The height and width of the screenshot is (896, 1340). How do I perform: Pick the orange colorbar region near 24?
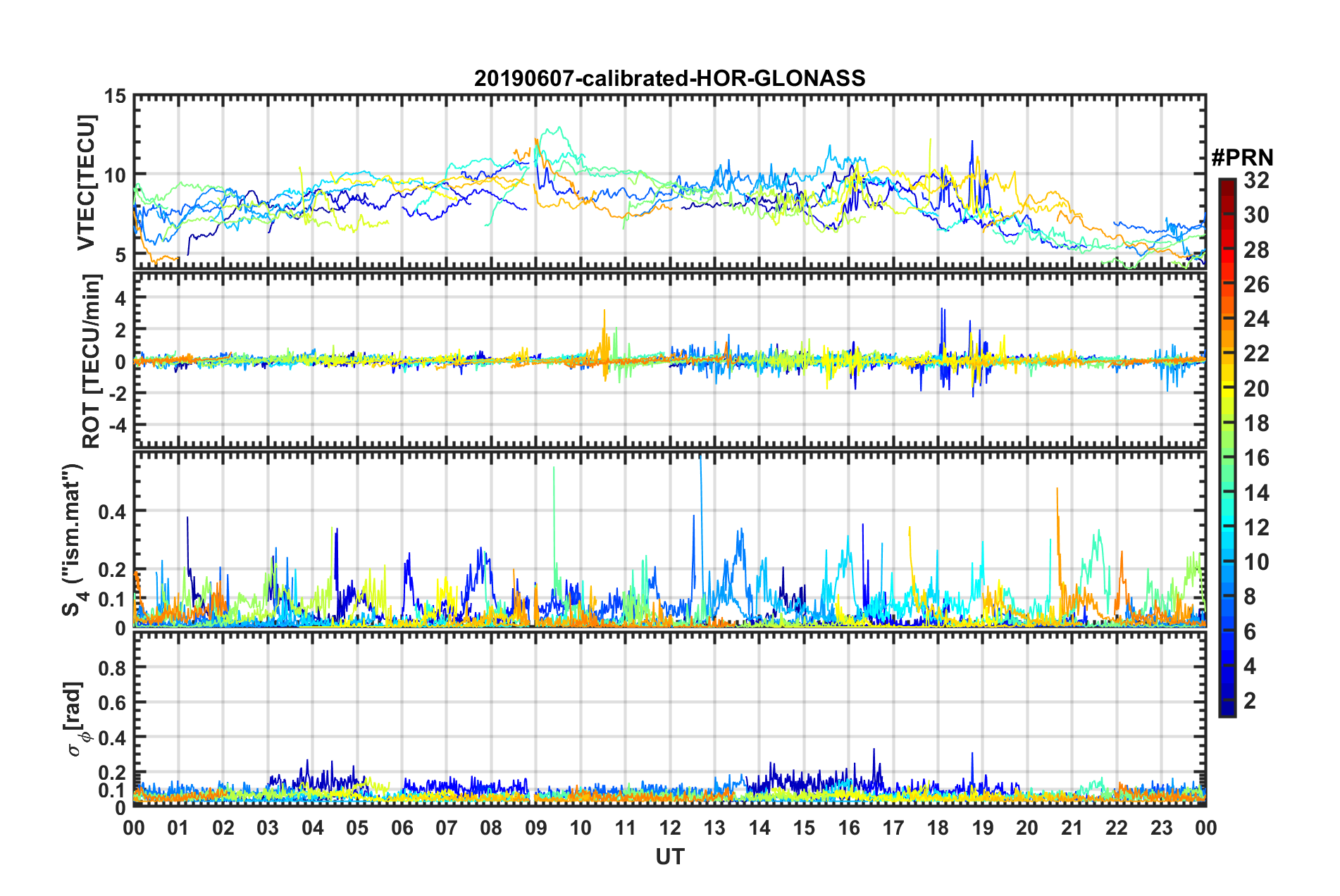point(1227,320)
